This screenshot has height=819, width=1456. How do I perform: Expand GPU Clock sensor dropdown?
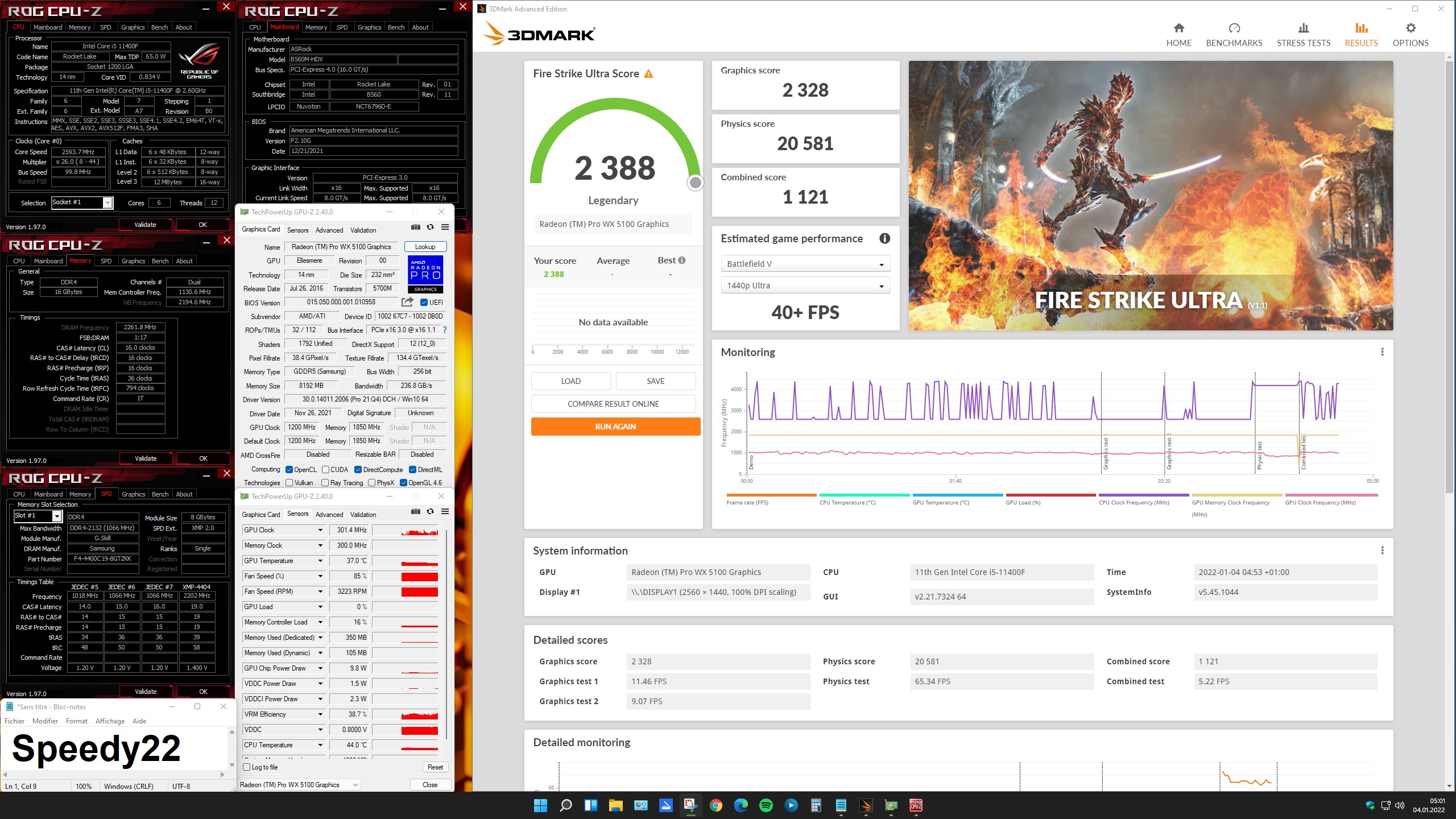click(320, 530)
